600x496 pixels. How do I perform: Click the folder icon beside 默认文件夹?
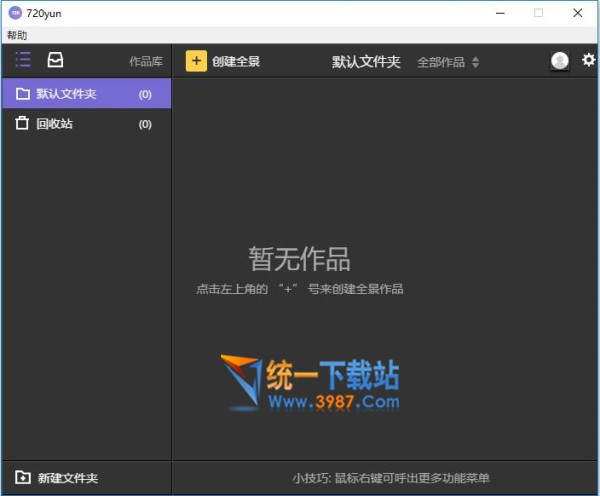(22, 94)
